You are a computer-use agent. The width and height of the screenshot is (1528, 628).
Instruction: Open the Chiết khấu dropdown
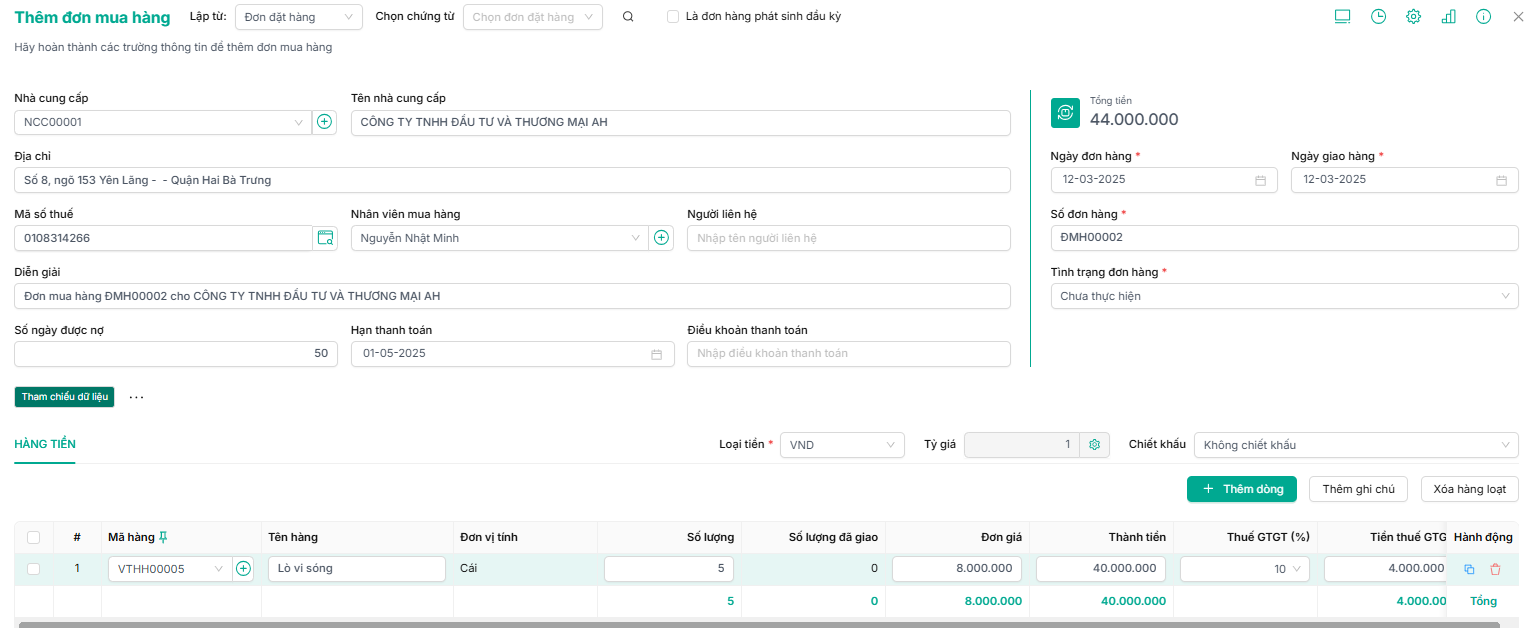(x=1355, y=445)
